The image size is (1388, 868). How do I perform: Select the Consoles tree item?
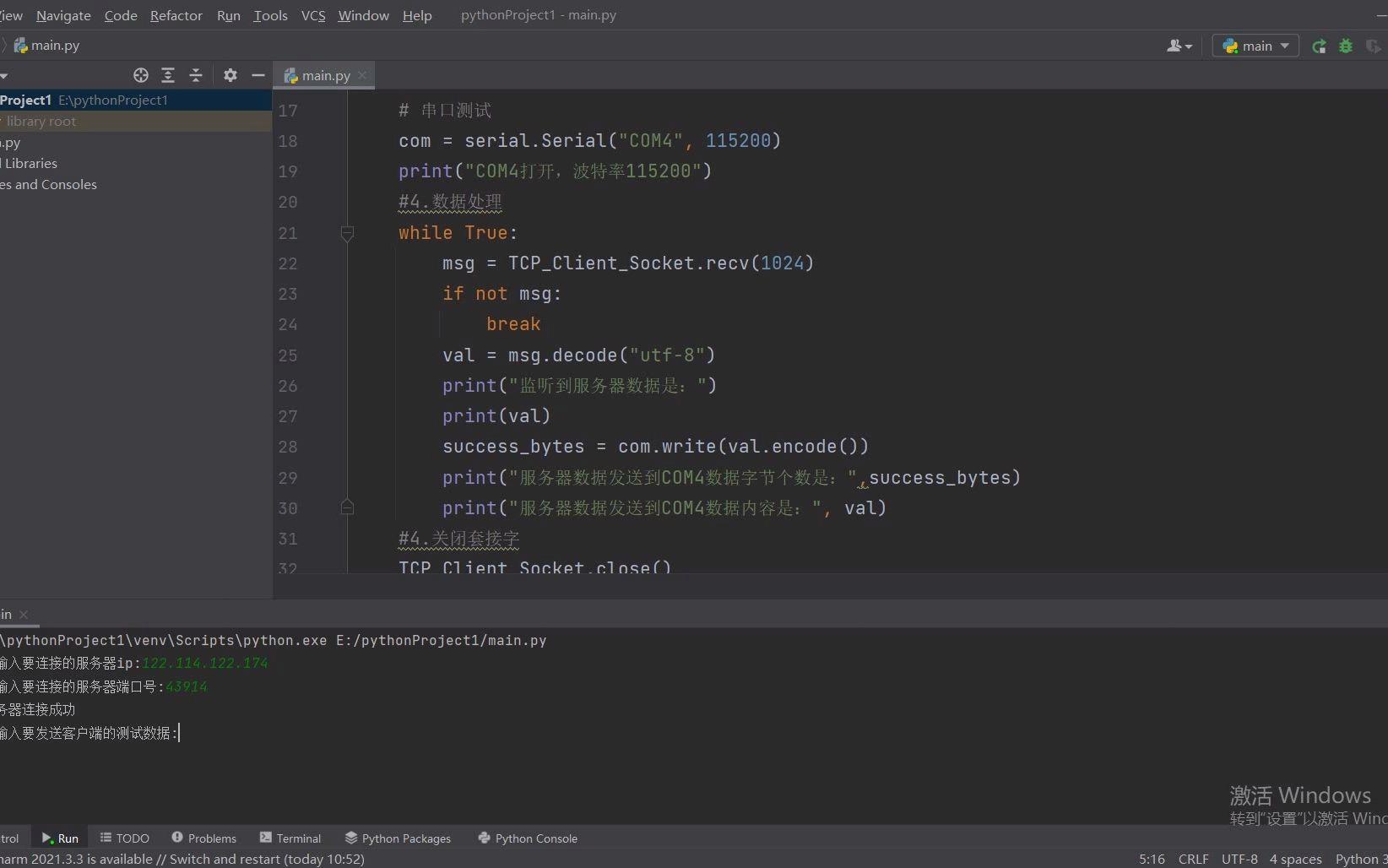pyautogui.click(x=48, y=184)
